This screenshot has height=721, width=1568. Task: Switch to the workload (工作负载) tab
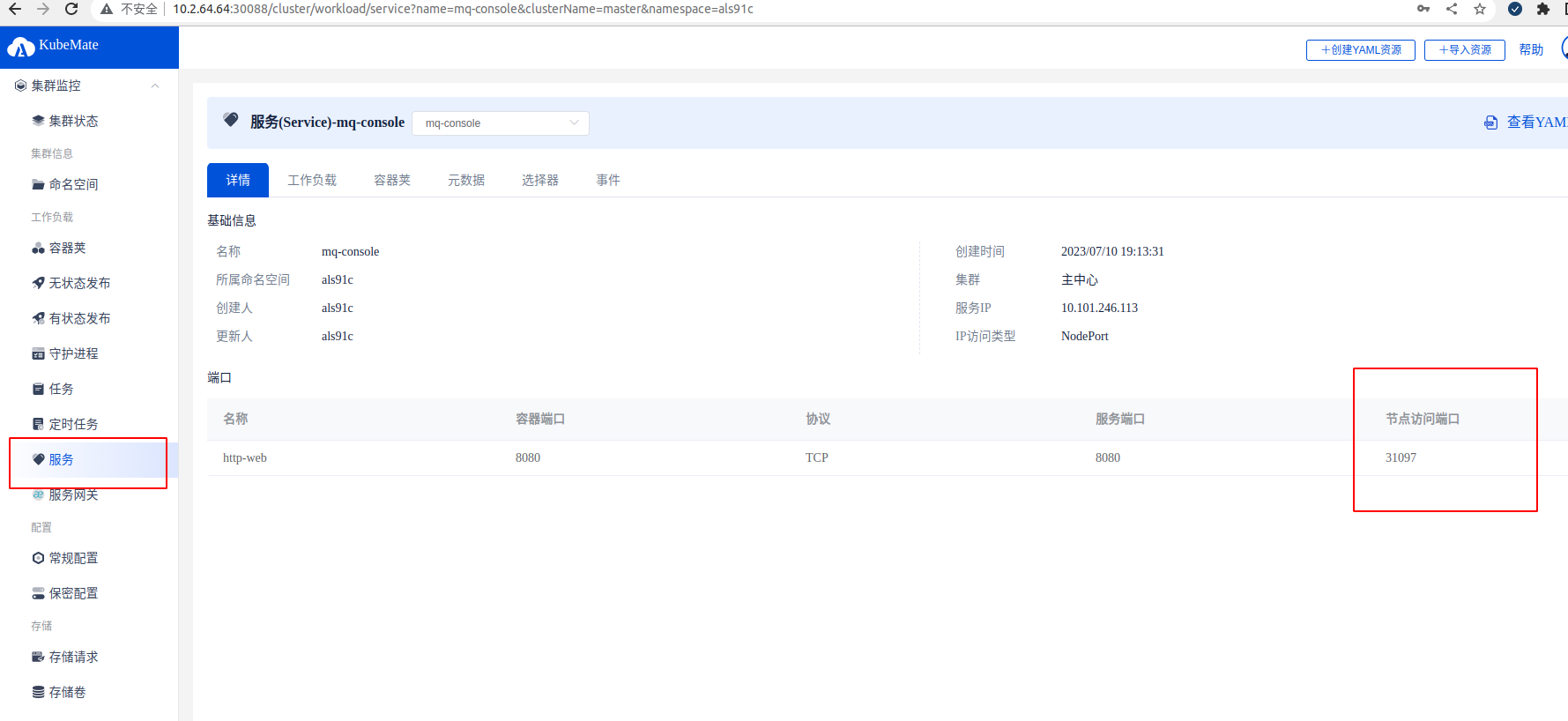tap(312, 180)
